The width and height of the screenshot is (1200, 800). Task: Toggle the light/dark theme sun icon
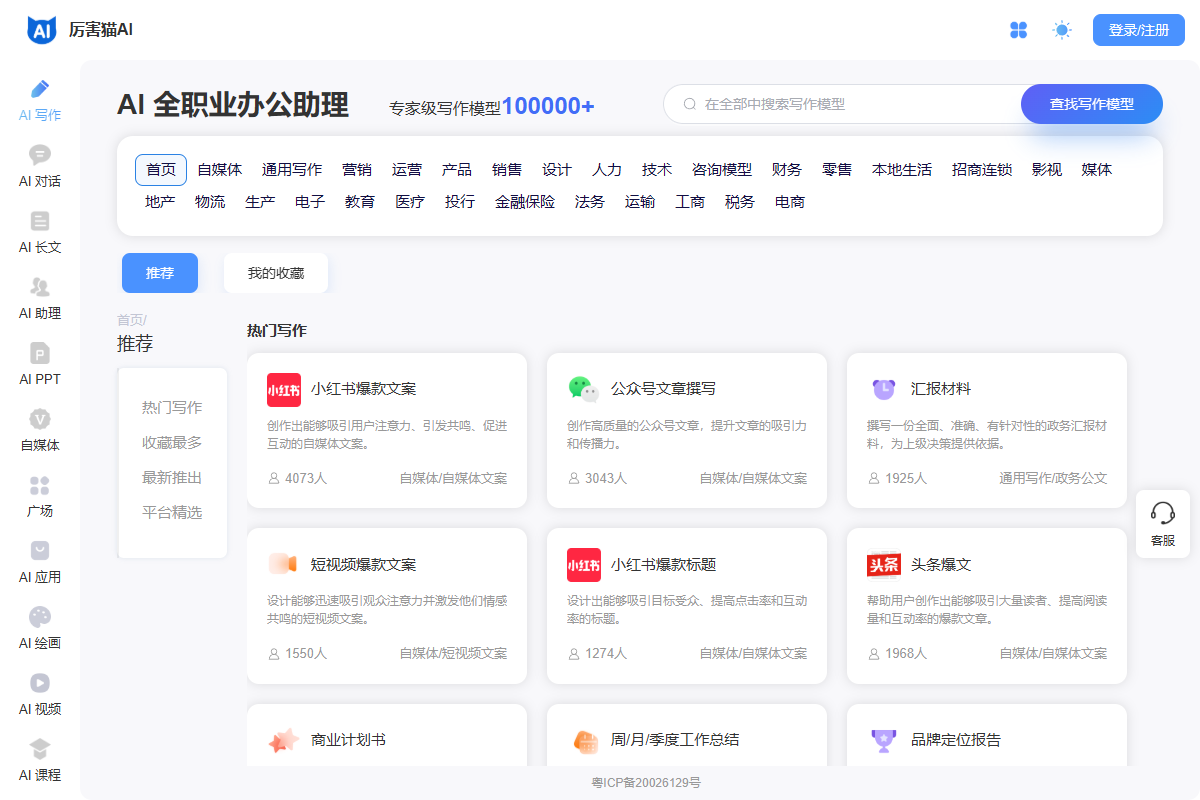(x=1062, y=30)
